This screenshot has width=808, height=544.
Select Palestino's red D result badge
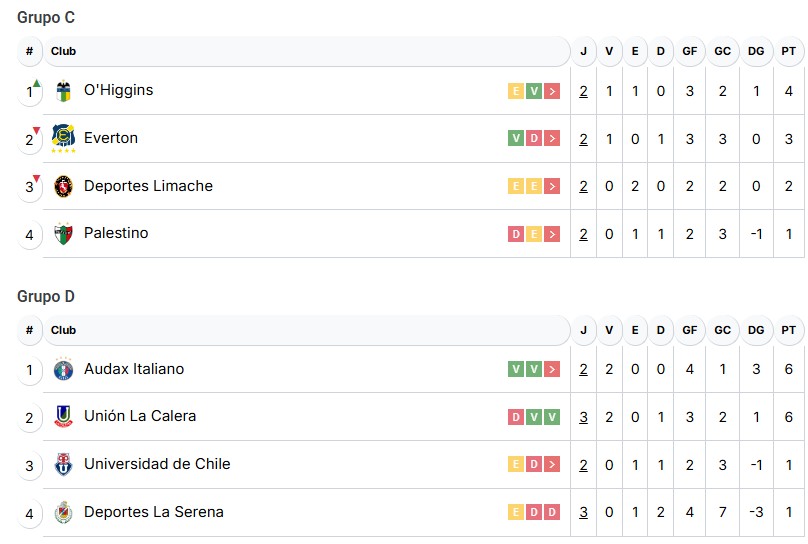pyautogui.click(x=516, y=234)
